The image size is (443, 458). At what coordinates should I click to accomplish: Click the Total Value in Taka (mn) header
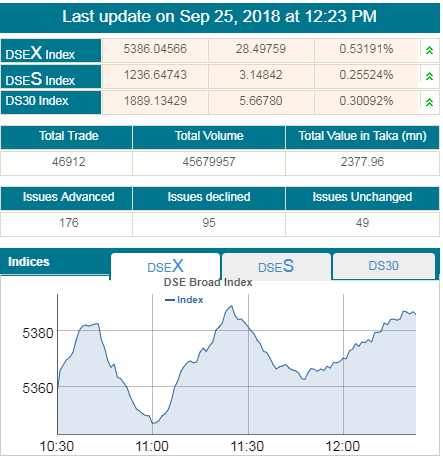tap(362, 136)
